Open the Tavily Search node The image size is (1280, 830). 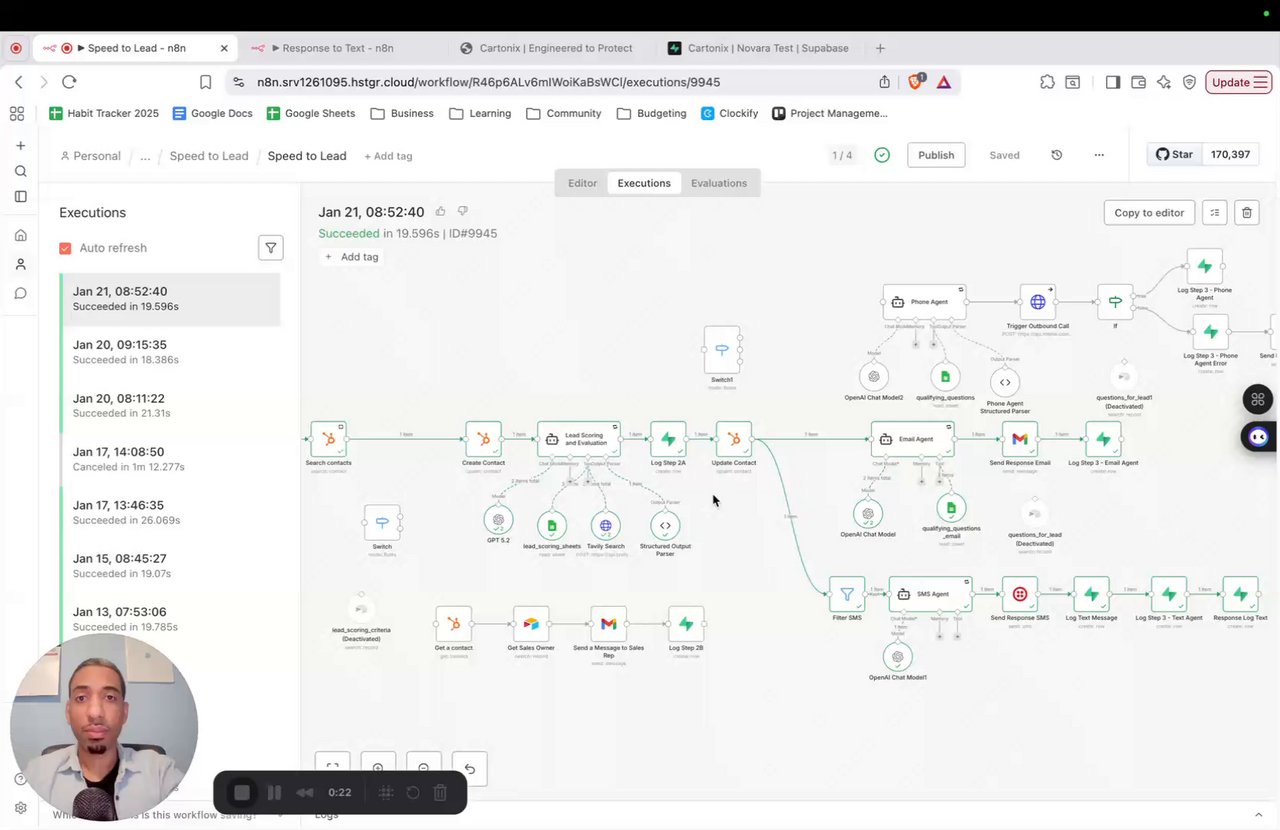605,525
